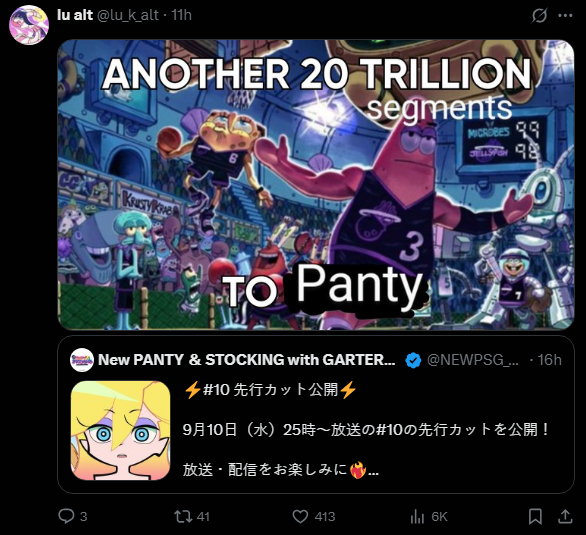Click the blue verified badge

click(x=413, y=360)
